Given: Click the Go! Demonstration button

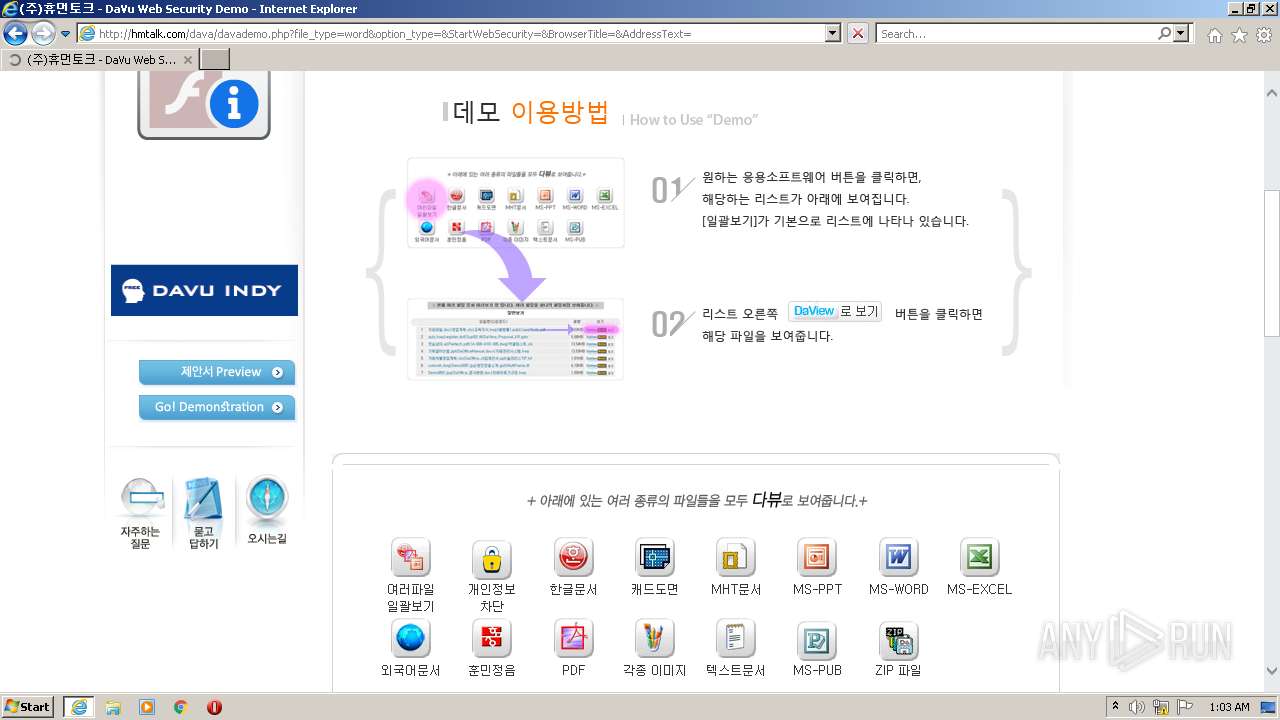Looking at the screenshot, I should pyautogui.click(x=217, y=407).
